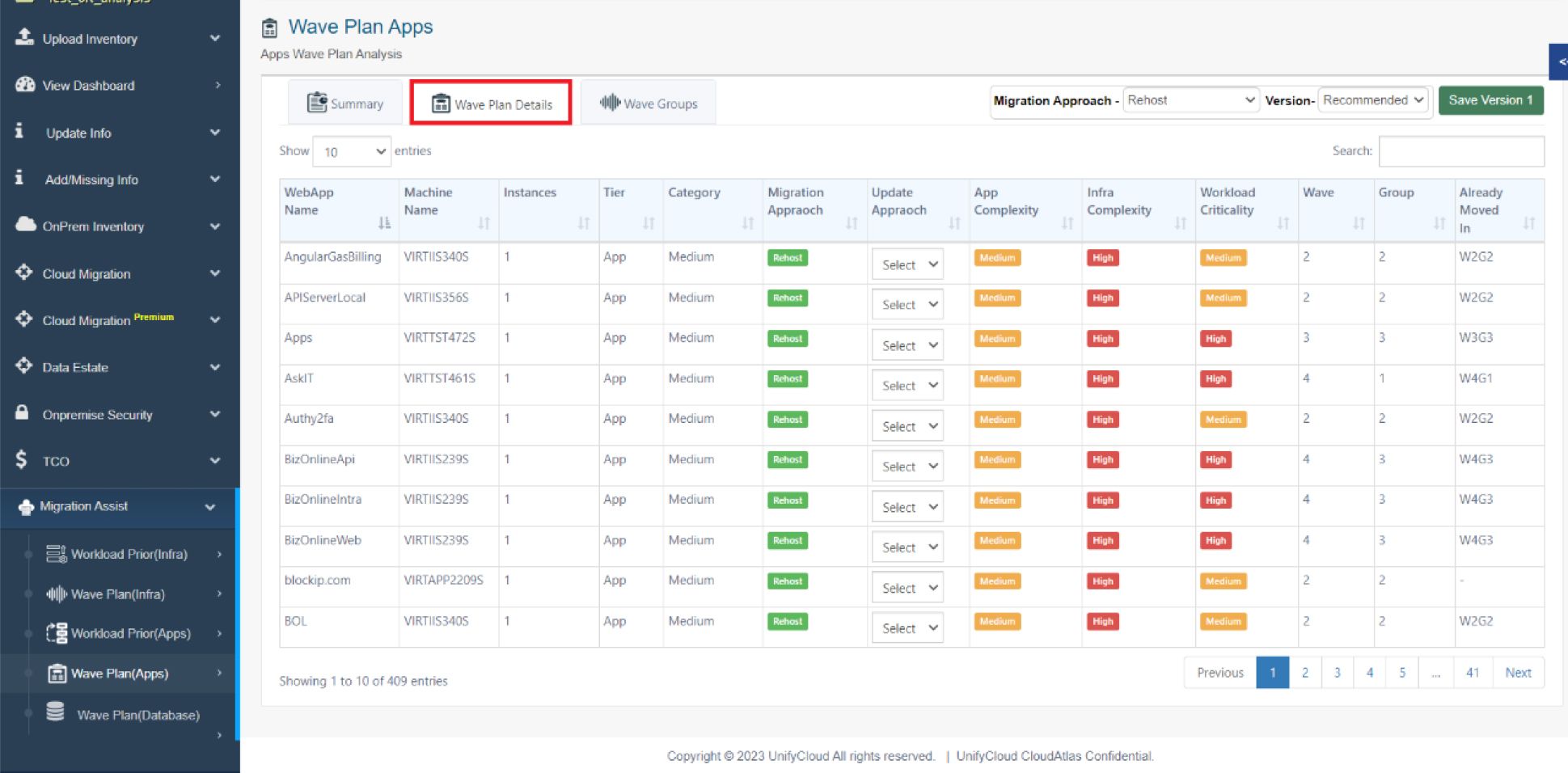This screenshot has height=773, width=1568.
Task: Switch to the Wave Groups tab
Action: 649,103
